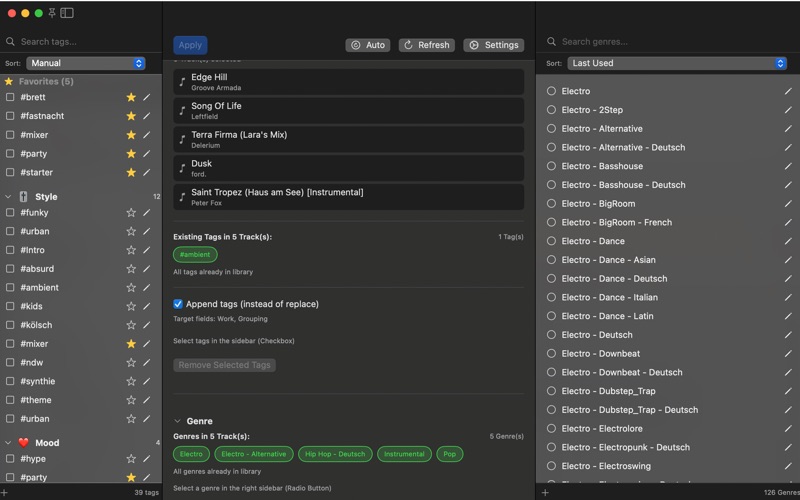The width and height of the screenshot is (800, 500).
Task: Select the Edge Hill track row
Action: 348,82
